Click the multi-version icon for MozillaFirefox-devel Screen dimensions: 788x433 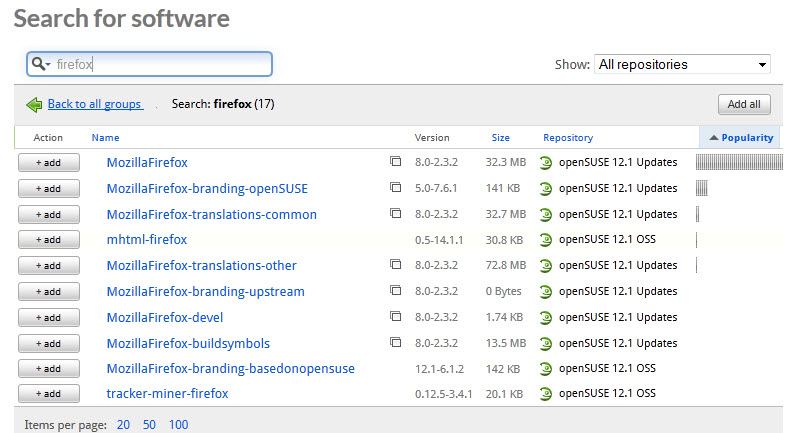coord(396,316)
